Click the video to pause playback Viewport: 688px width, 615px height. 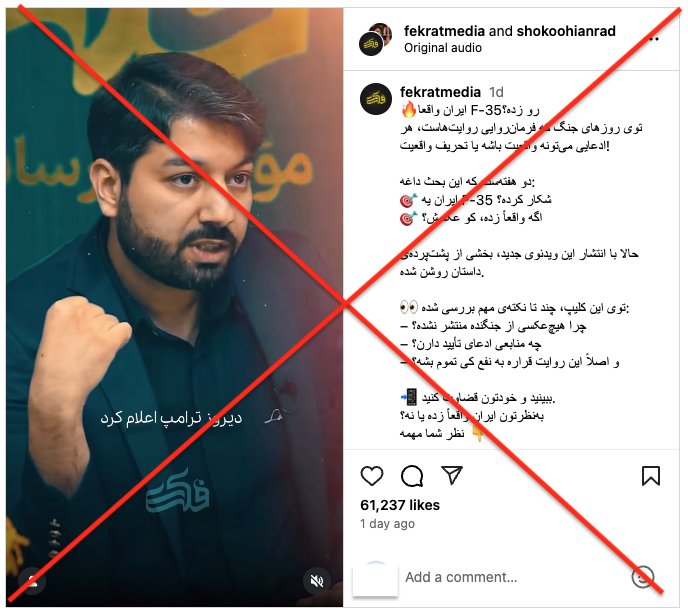tap(174, 307)
